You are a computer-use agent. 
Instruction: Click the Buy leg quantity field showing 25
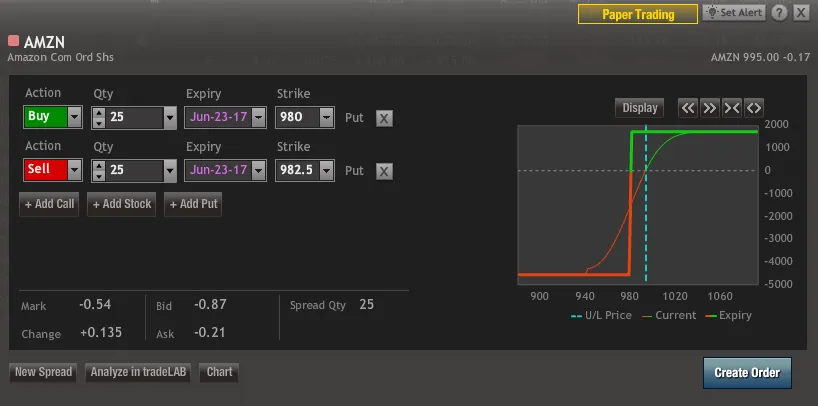pos(134,117)
